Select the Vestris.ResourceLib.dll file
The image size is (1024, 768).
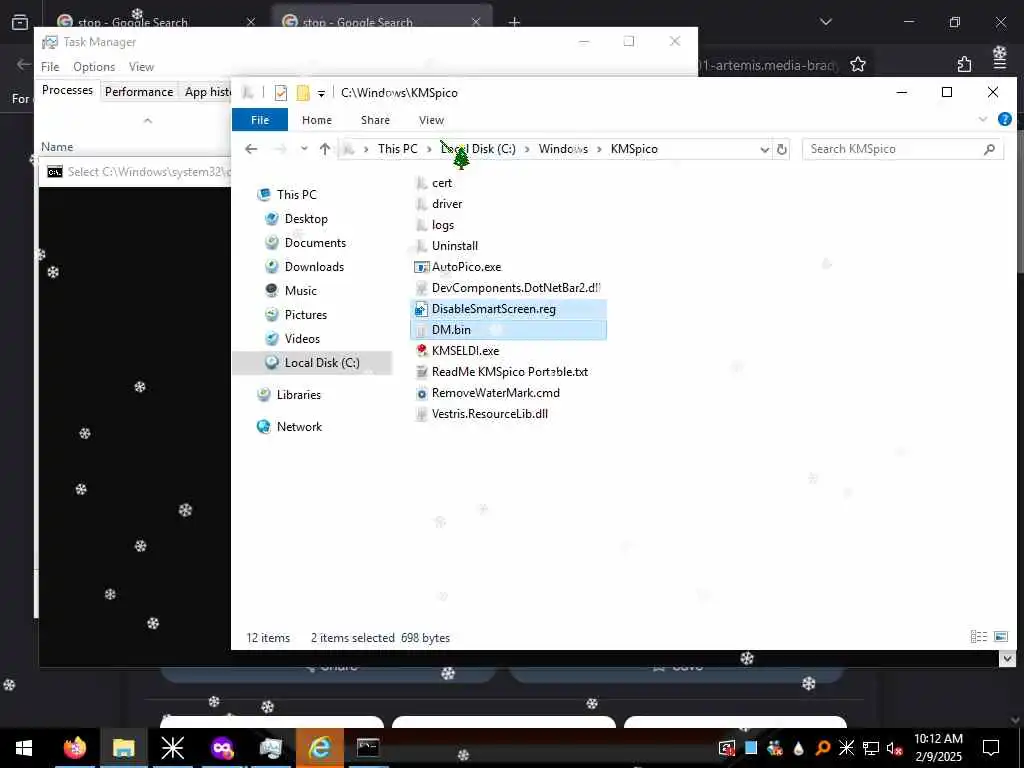pos(489,413)
